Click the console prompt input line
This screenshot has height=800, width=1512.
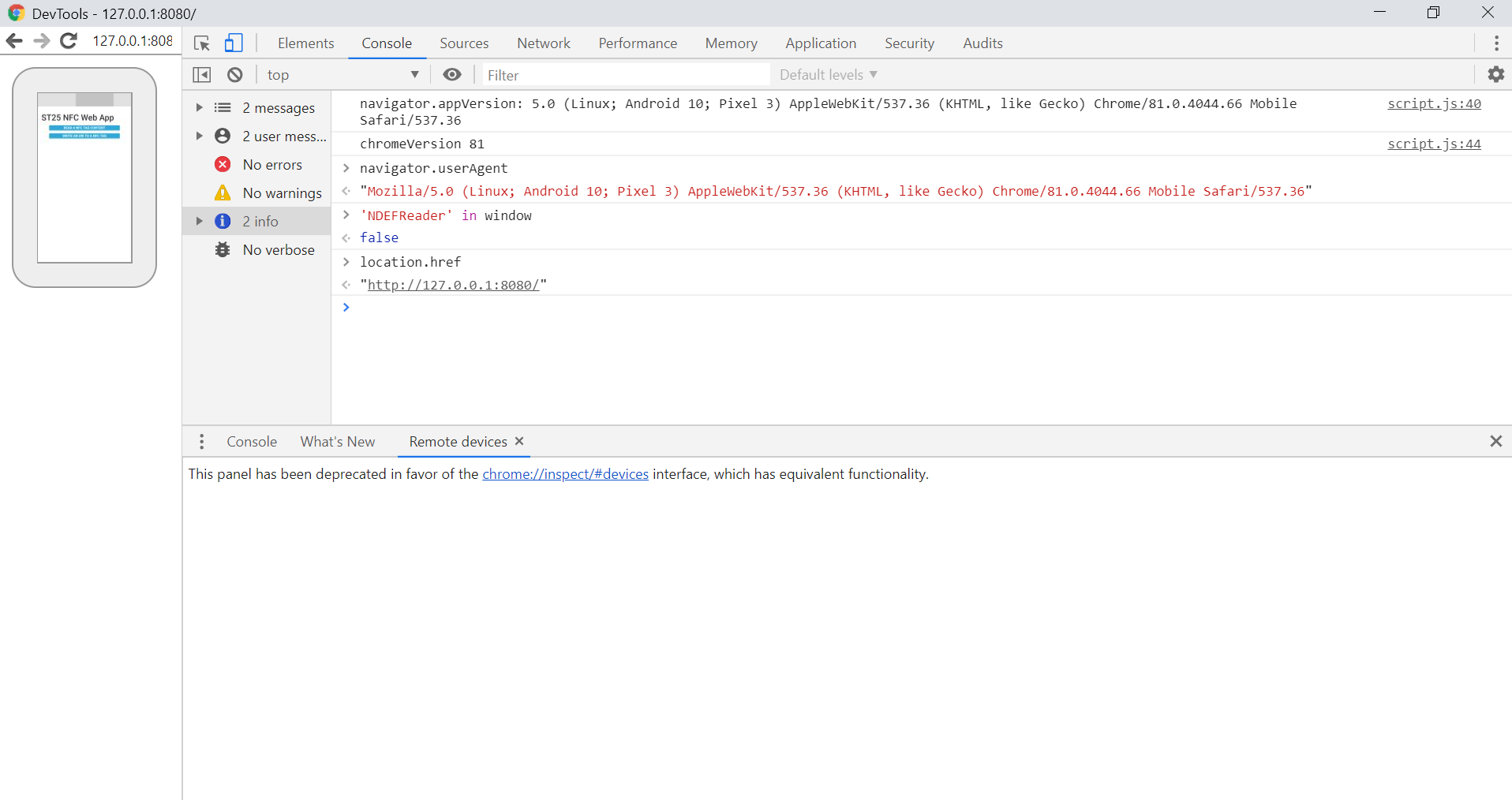(922, 308)
